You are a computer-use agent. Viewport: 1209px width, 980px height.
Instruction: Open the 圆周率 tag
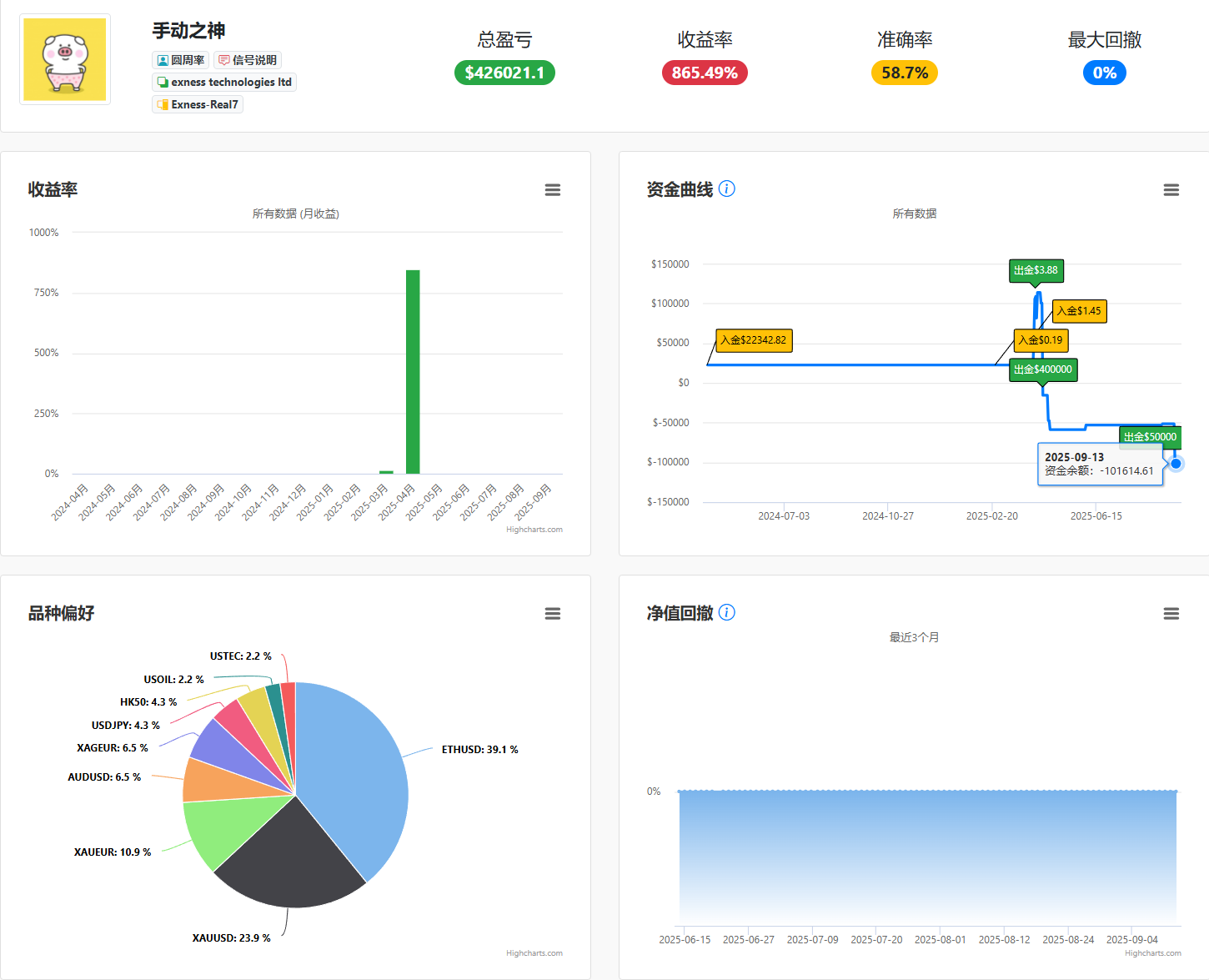click(x=181, y=60)
